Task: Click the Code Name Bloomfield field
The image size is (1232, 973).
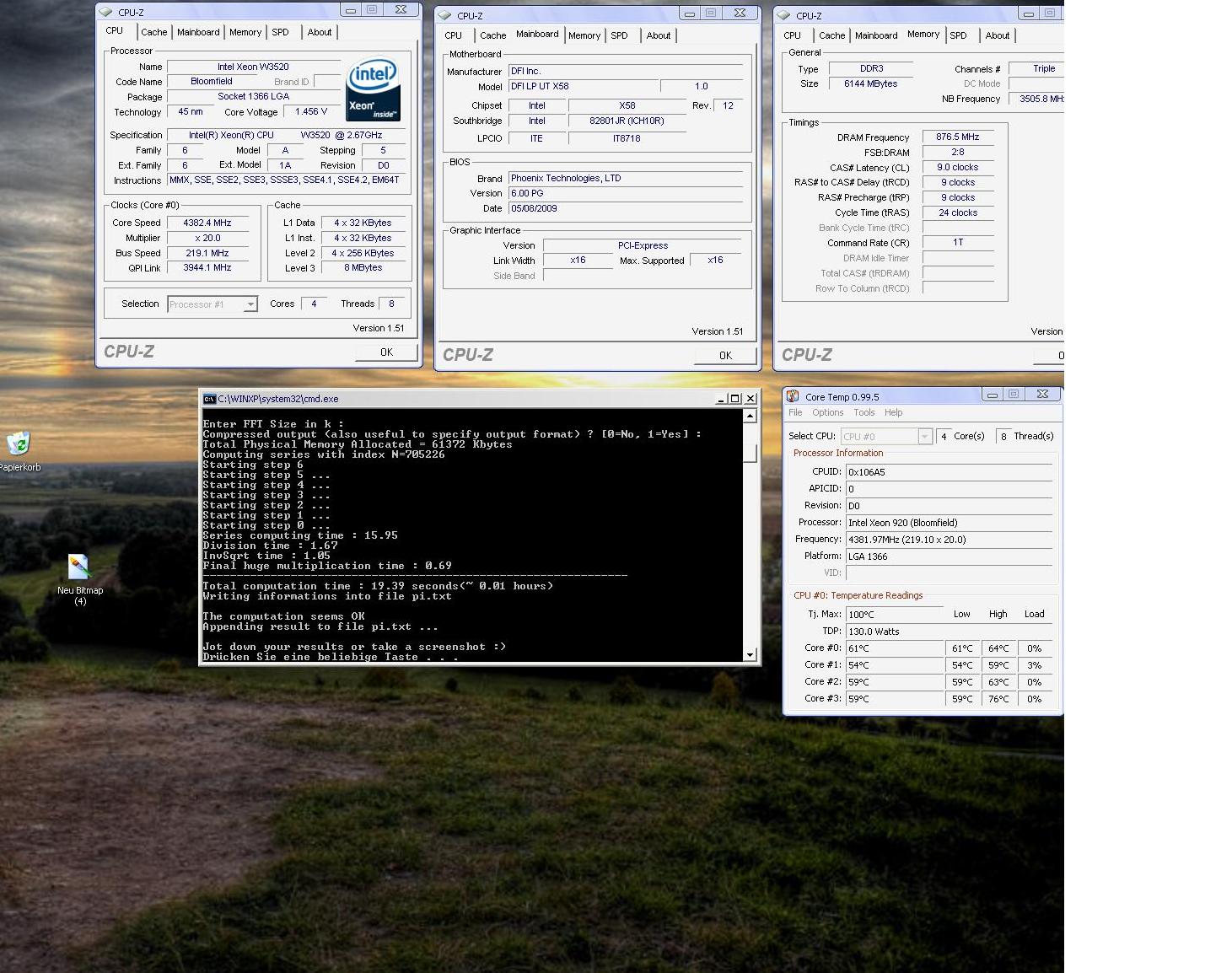Action: pyautogui.click(x=212, y=82)
